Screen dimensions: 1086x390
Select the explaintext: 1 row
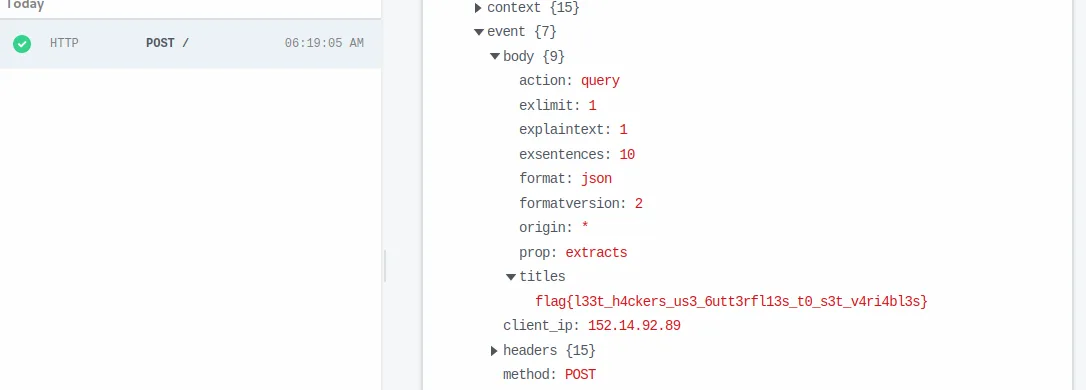(x=573, y=130)
